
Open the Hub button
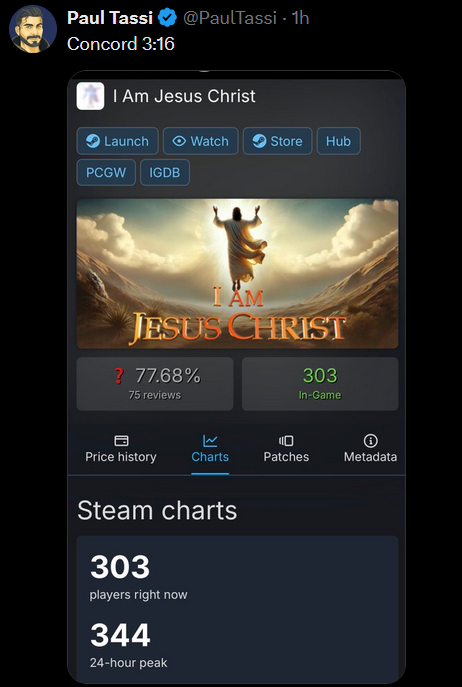click(338, 141)
